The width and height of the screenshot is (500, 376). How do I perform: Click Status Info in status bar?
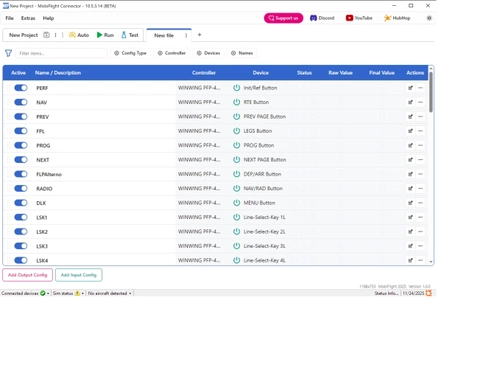(x=386, y=293)
